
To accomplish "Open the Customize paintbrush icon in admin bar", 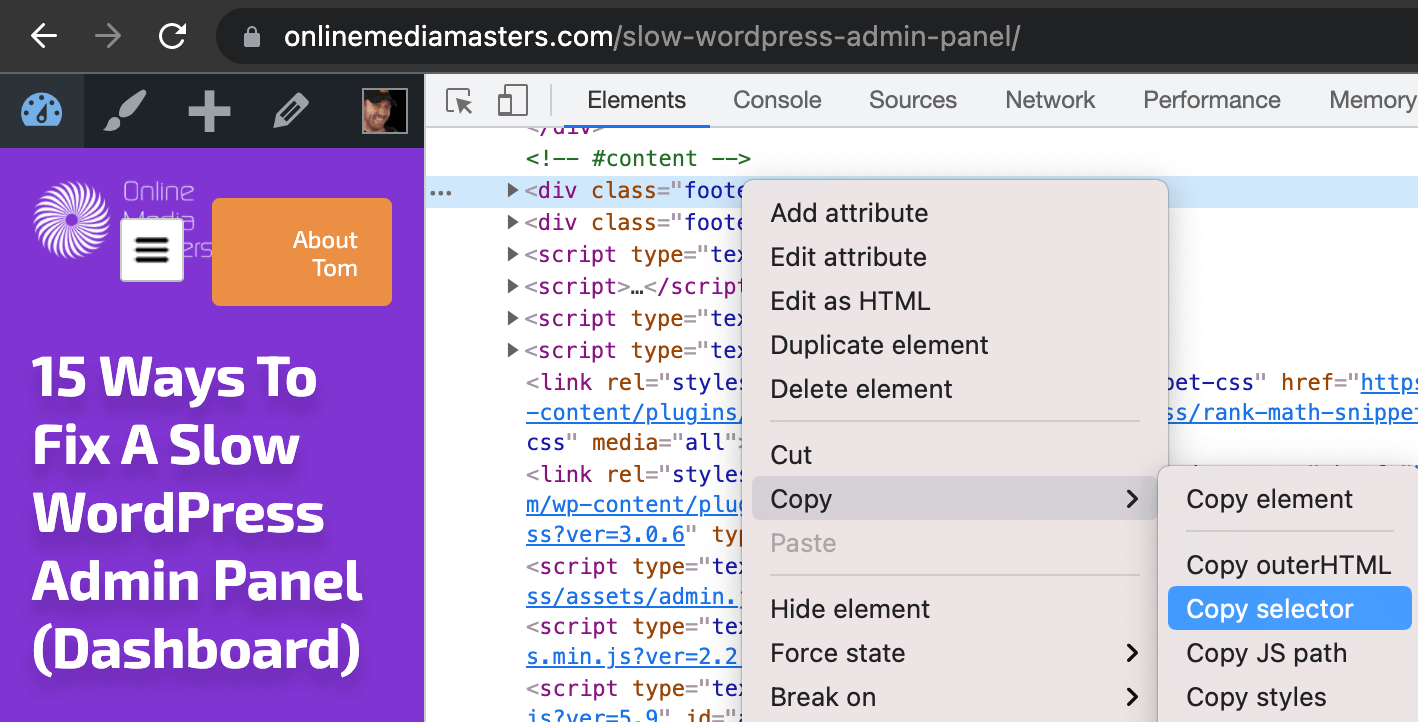I will 126,111.
